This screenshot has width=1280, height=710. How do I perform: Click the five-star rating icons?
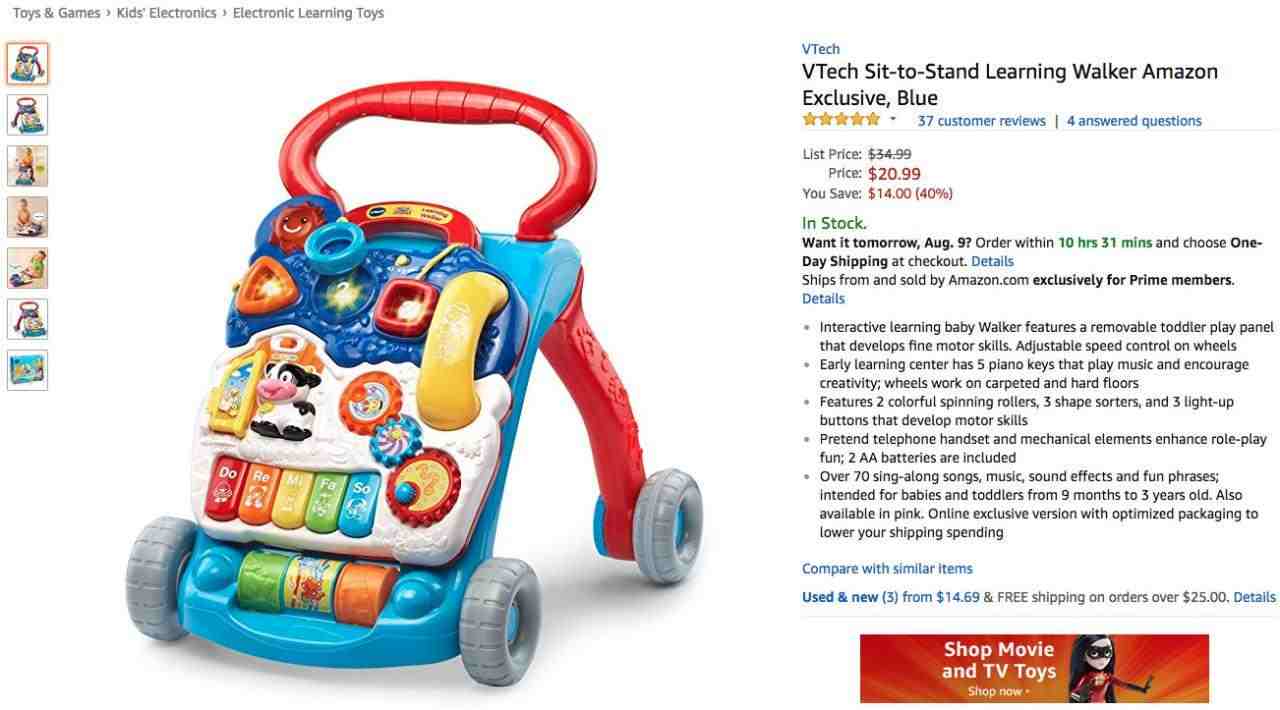[840, 120]
